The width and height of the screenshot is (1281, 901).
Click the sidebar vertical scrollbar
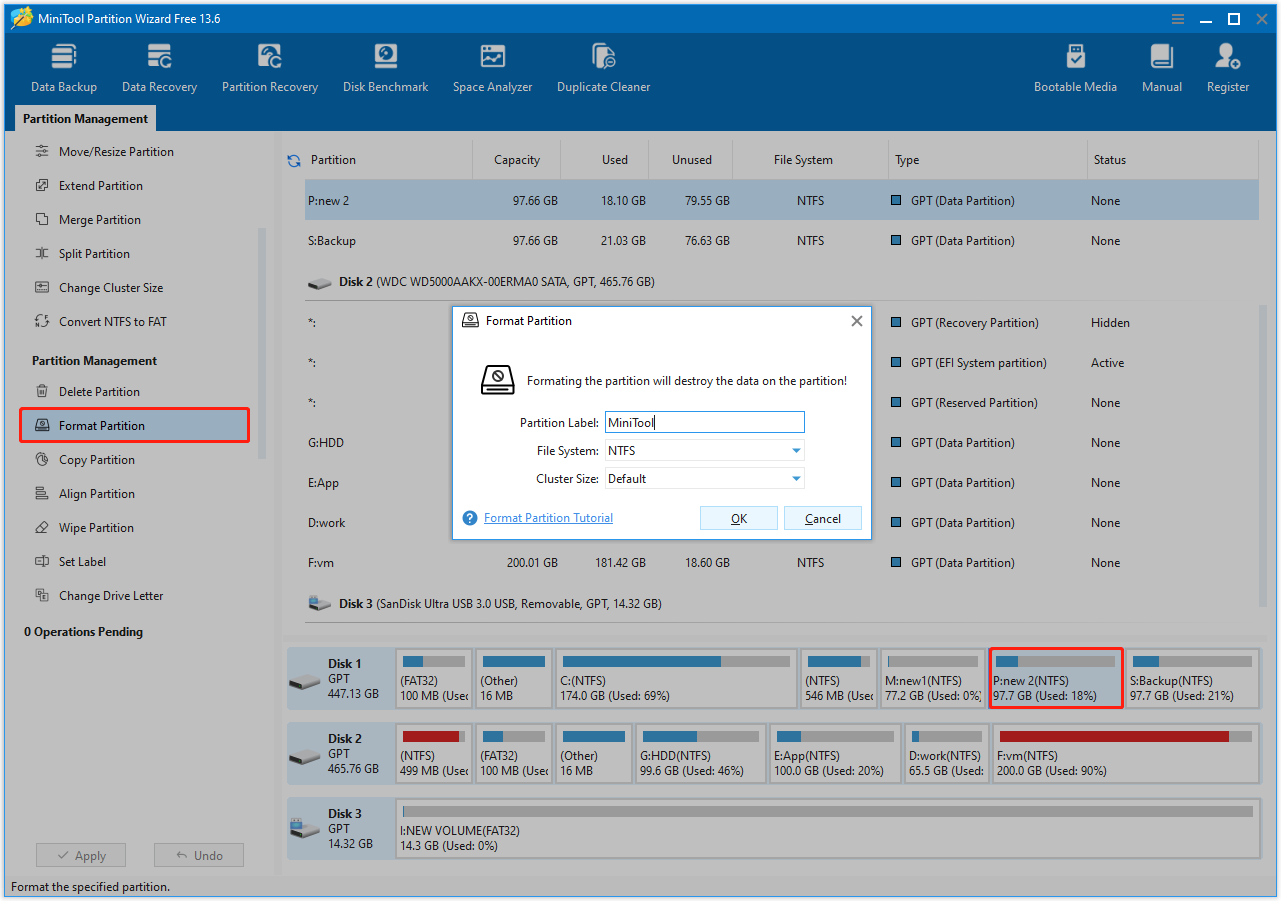click(x=262, y=343)
